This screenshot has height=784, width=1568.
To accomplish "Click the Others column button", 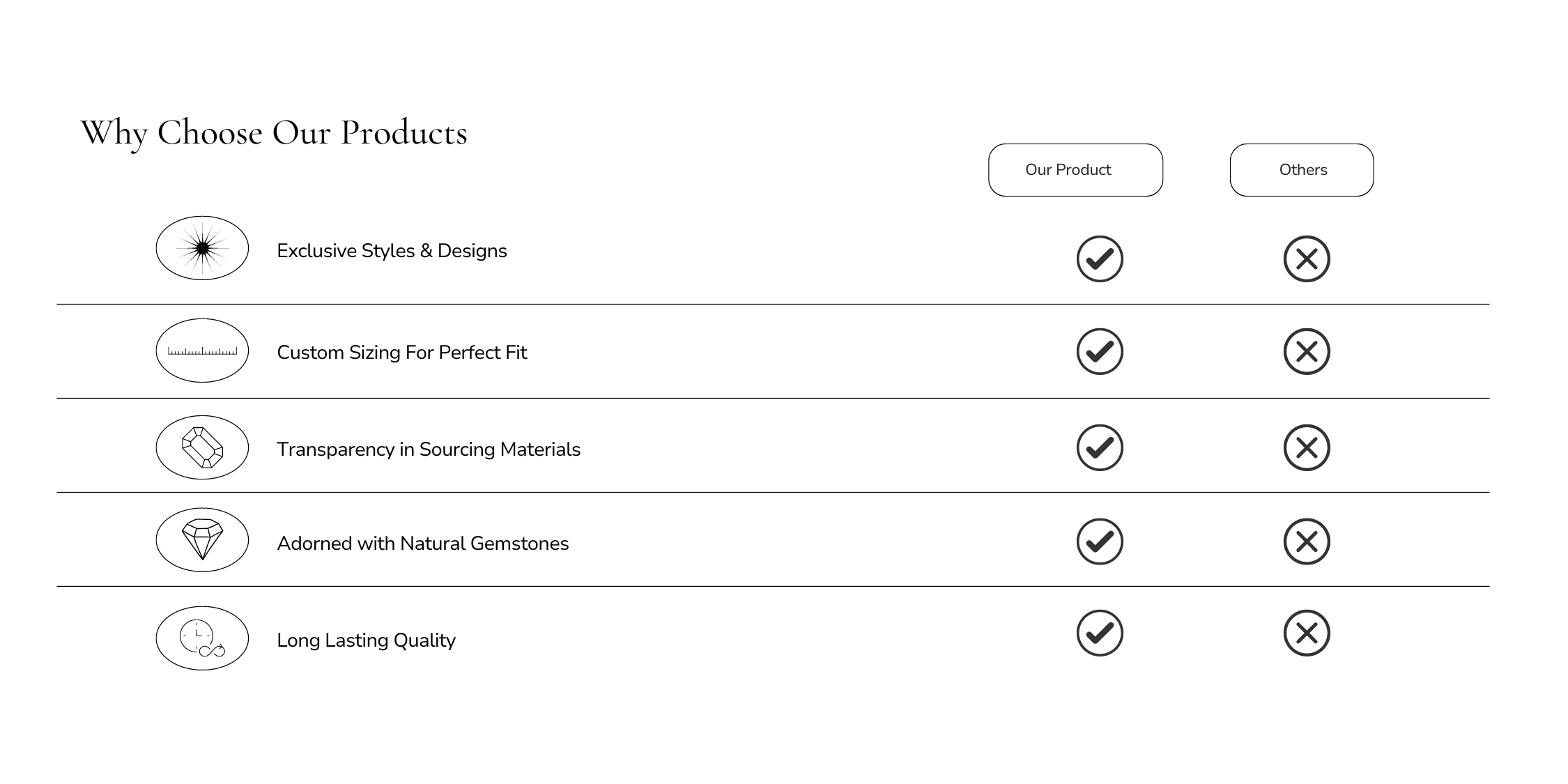I will 1302,170.
